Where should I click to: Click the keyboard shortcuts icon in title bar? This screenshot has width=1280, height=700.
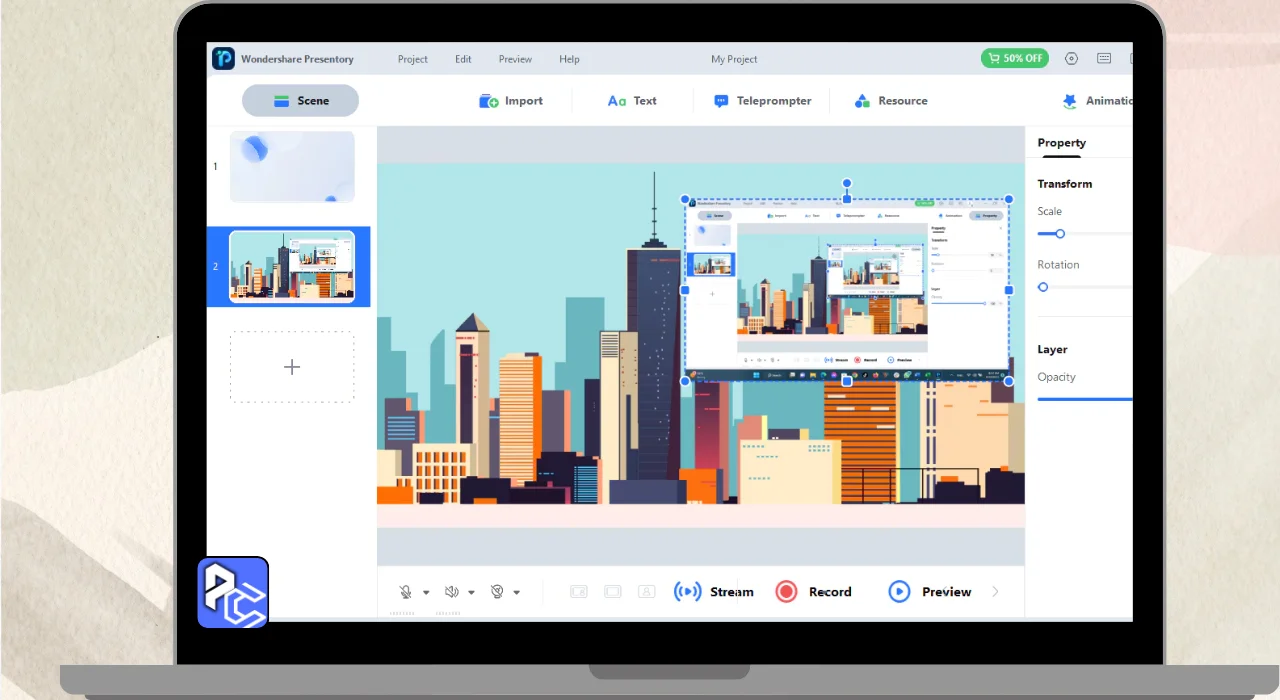pos(1104,59)
